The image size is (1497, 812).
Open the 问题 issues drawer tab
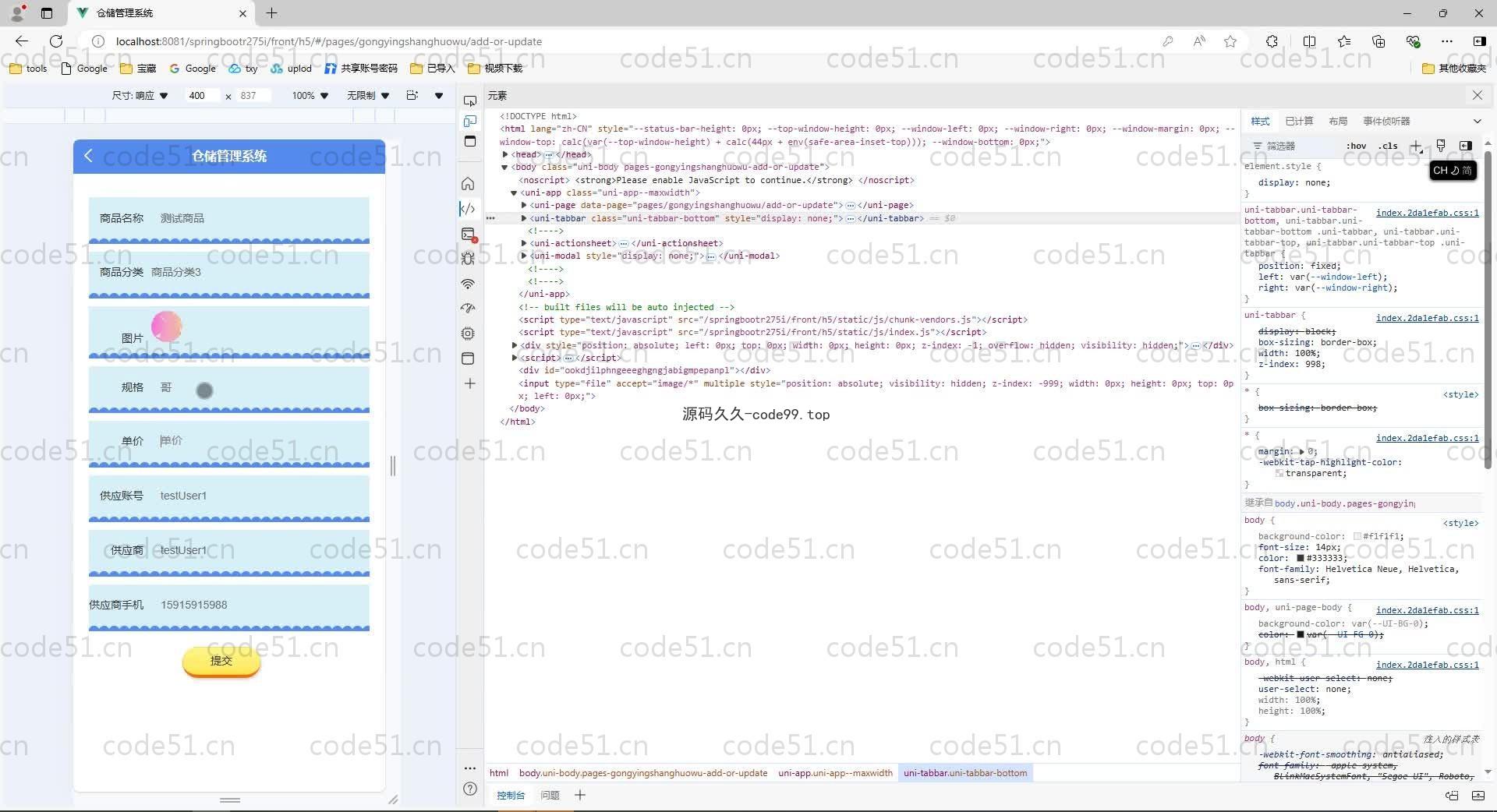click(550, 795)
